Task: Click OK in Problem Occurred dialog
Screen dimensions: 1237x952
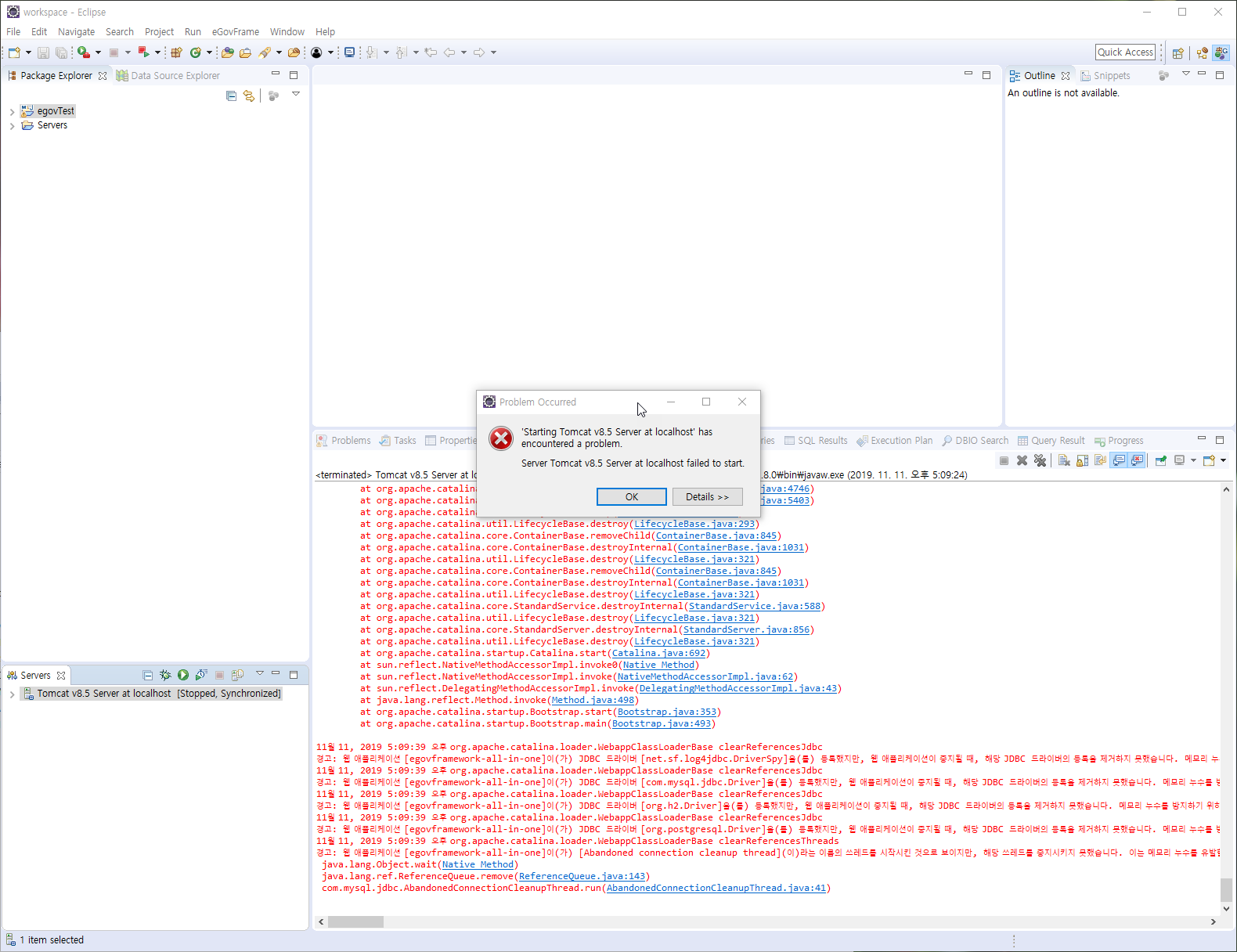Action: coord(632,497)
